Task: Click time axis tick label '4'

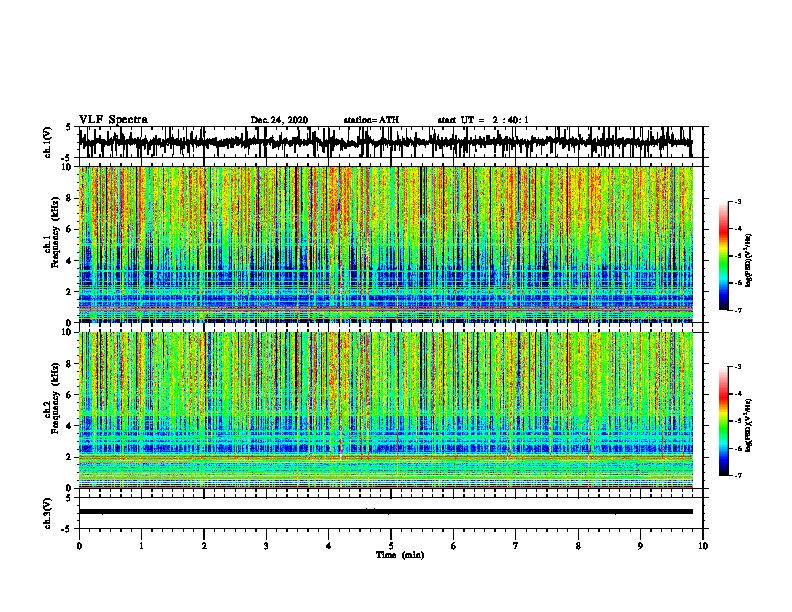Action: coord(329,546)
